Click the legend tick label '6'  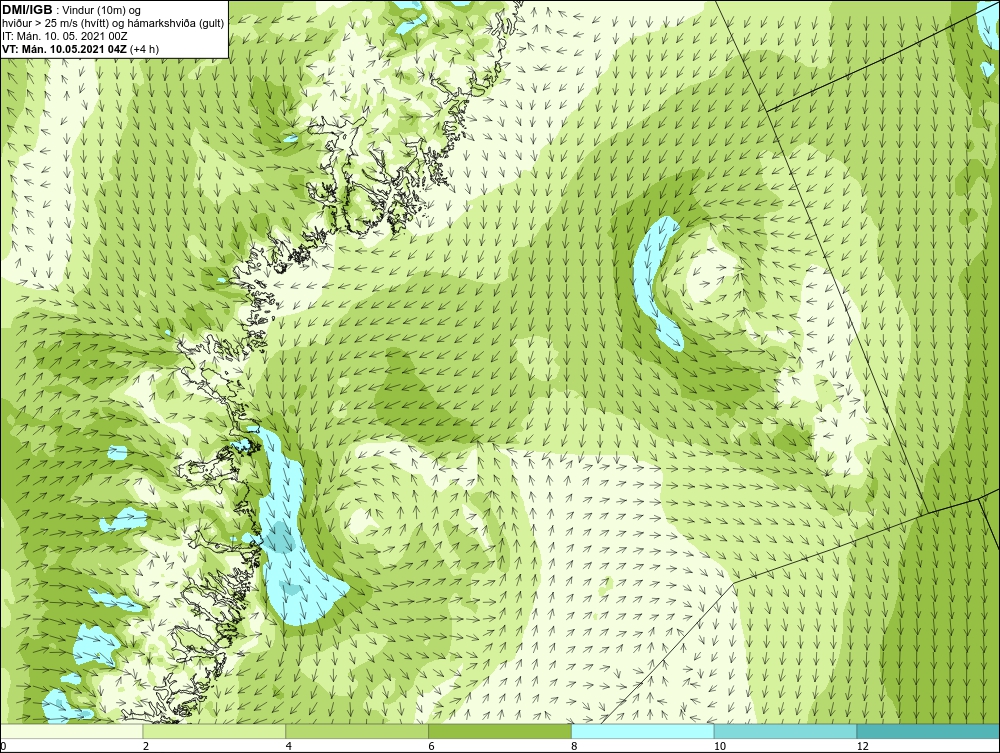432,746
